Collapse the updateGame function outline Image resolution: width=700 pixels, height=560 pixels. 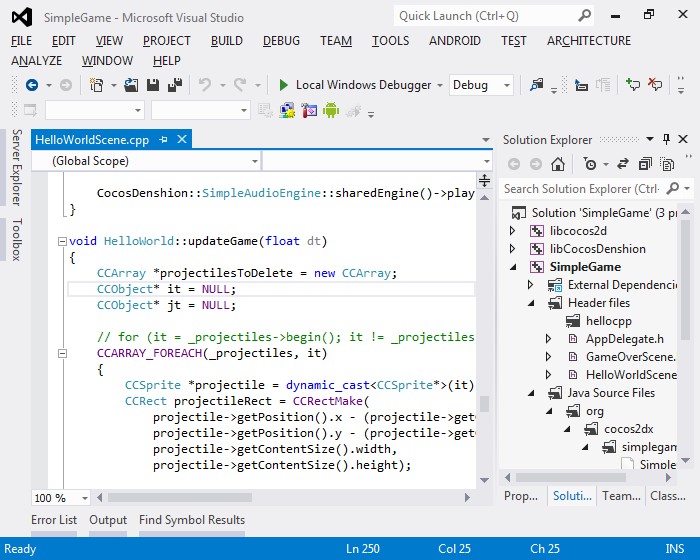pyautogui.click(x=62, y=242)
